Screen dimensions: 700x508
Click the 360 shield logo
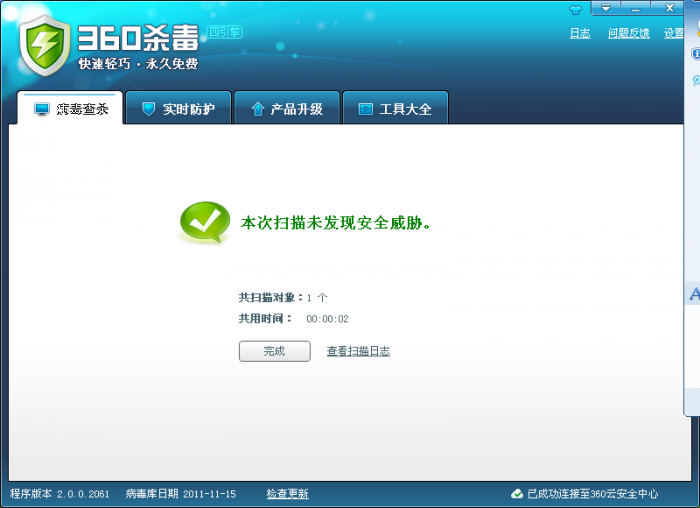pyautogui.click(x=45, y=45)
